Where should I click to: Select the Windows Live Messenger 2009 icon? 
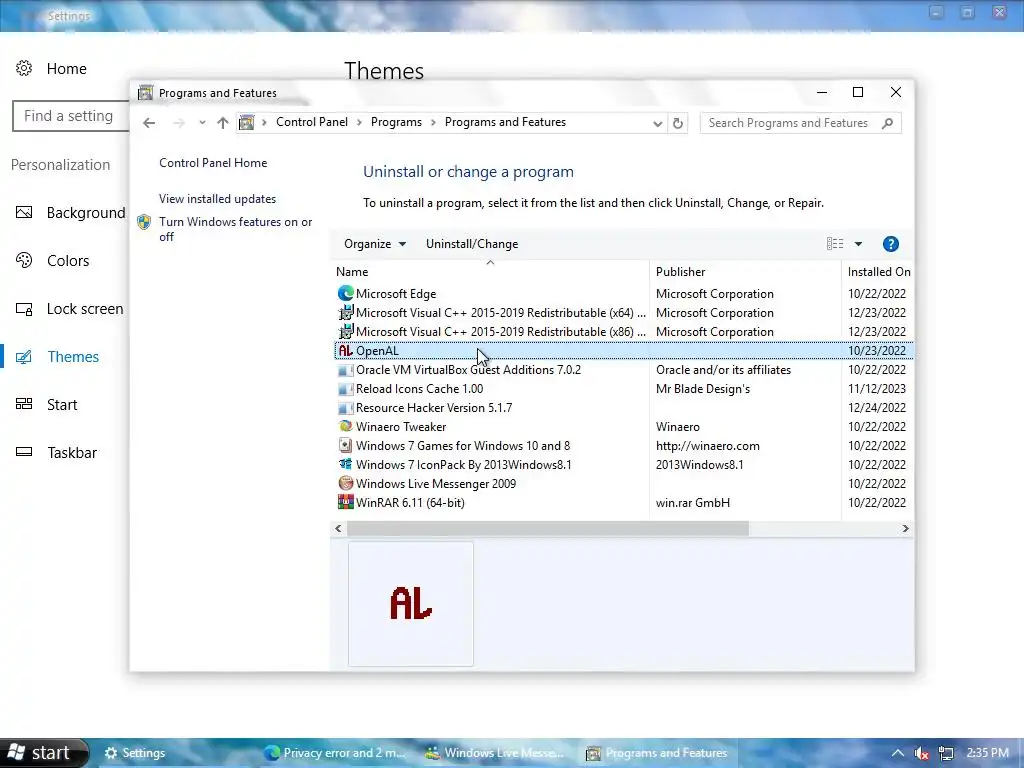(x=345, y=483)
